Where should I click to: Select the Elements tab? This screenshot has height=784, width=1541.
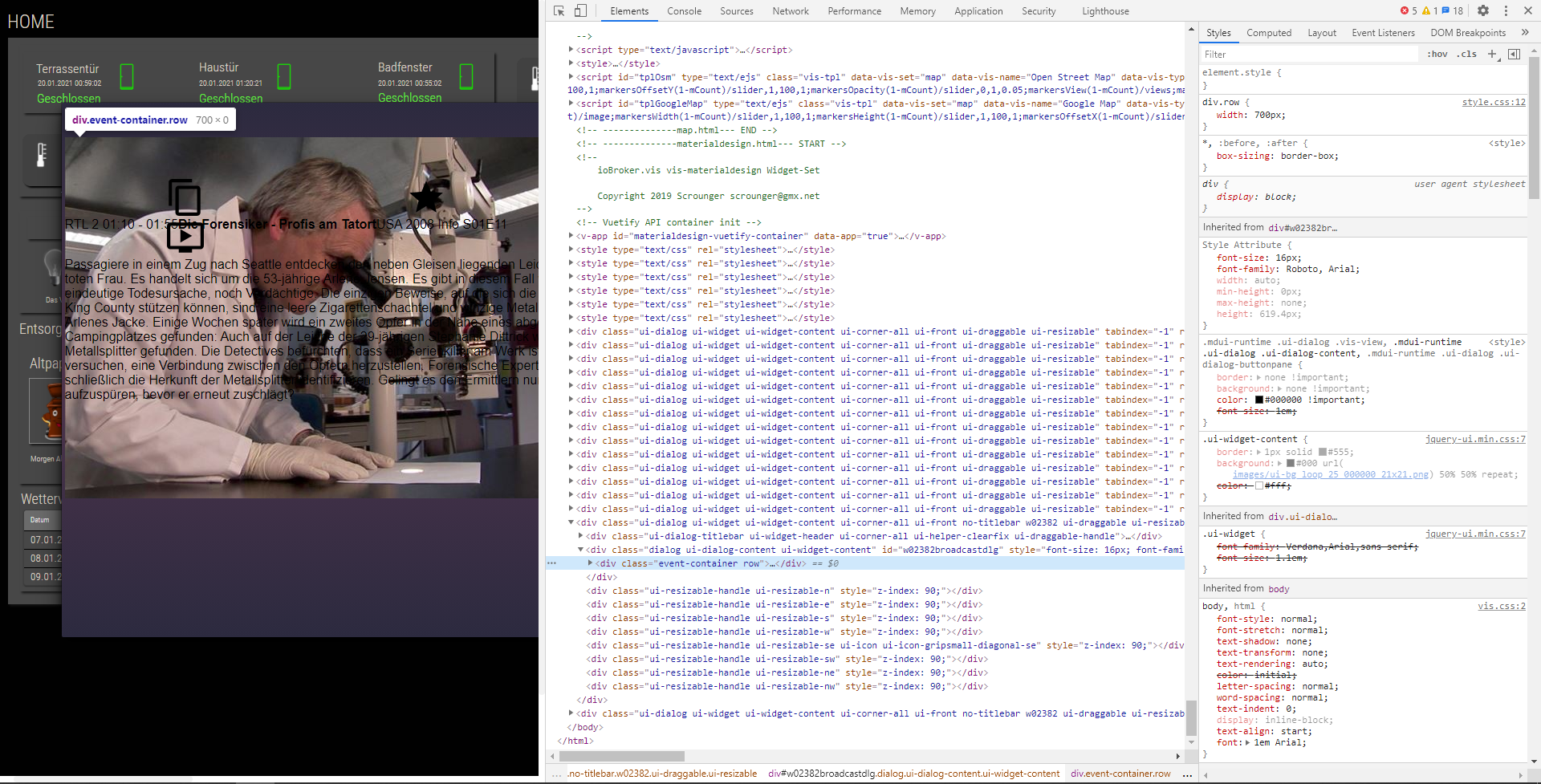pos(629,10)
